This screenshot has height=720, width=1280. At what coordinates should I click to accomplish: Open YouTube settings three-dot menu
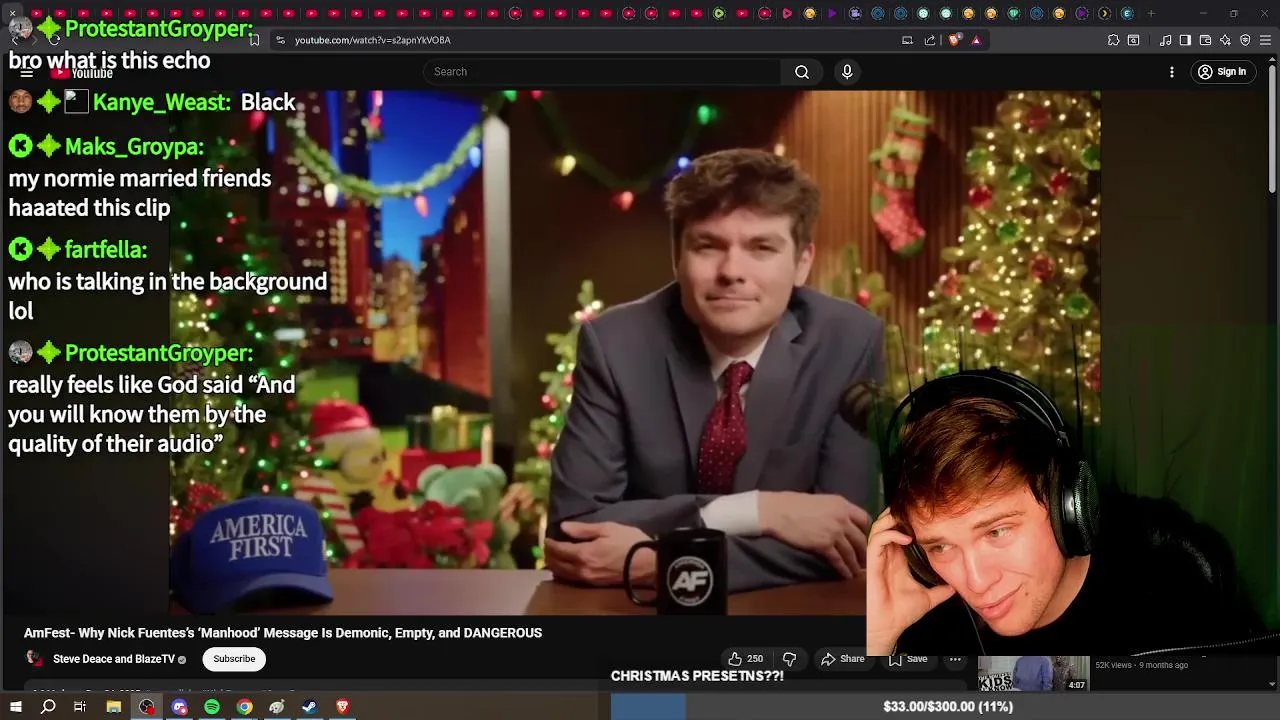[x=1172, y=72]
